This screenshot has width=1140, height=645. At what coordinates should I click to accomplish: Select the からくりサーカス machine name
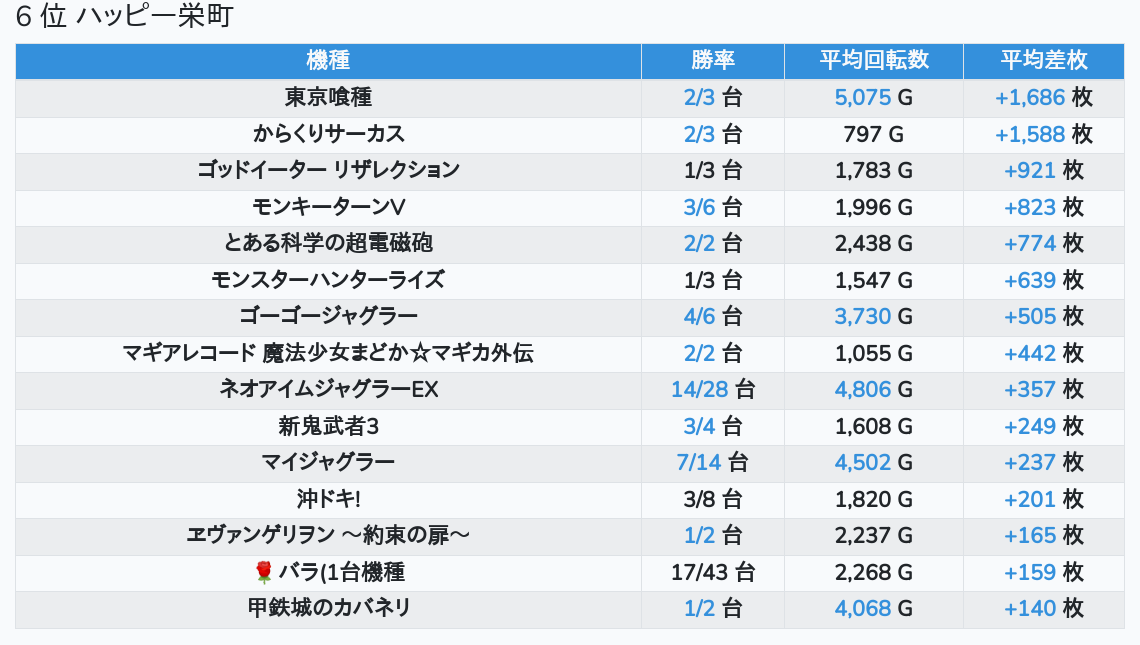coord(328,134)
